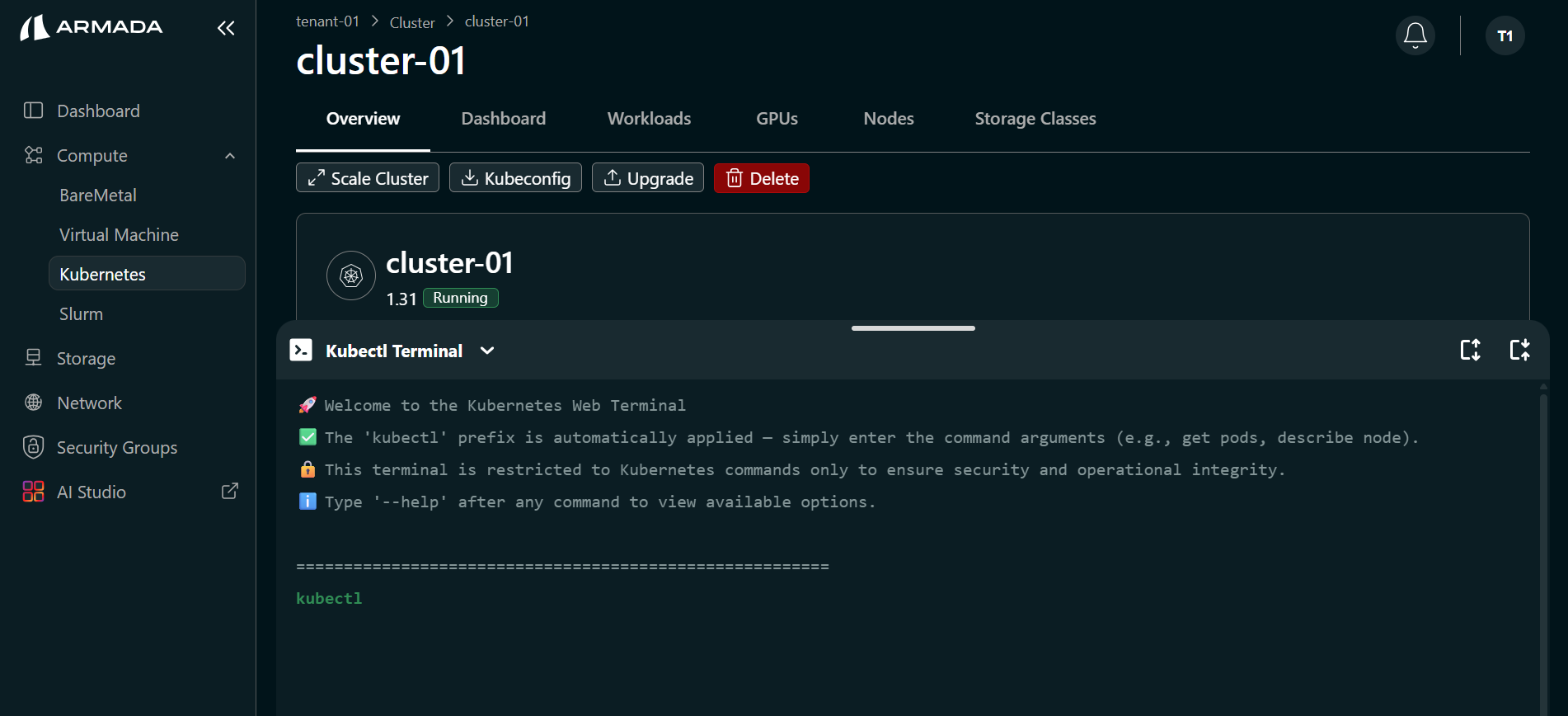Open the Kubectl Terminal dropdown chevron
Screen dimensions: 1568x716
[x=487, y=351]
